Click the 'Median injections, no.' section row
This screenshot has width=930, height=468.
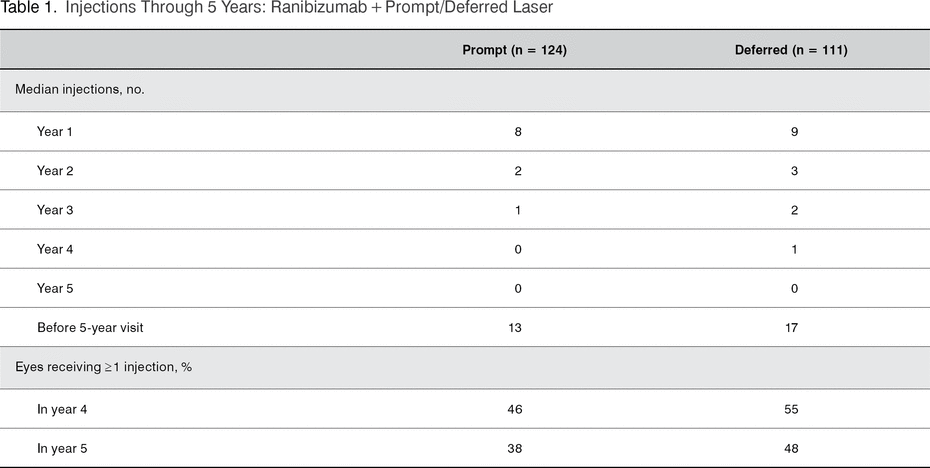coord(80,90)
